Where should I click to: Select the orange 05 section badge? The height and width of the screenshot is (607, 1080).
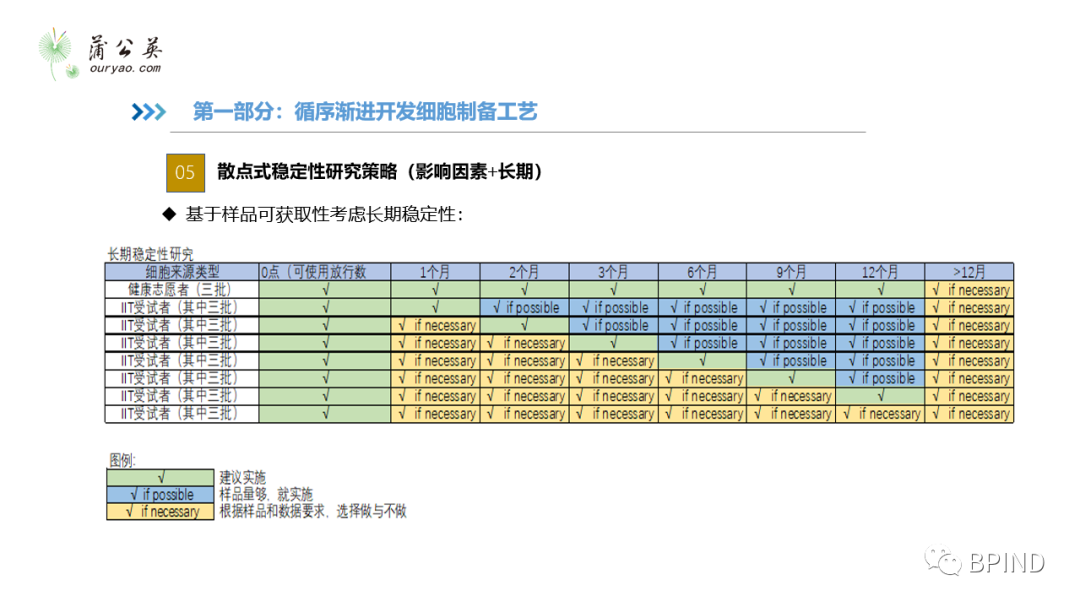(x=185, y=172)
